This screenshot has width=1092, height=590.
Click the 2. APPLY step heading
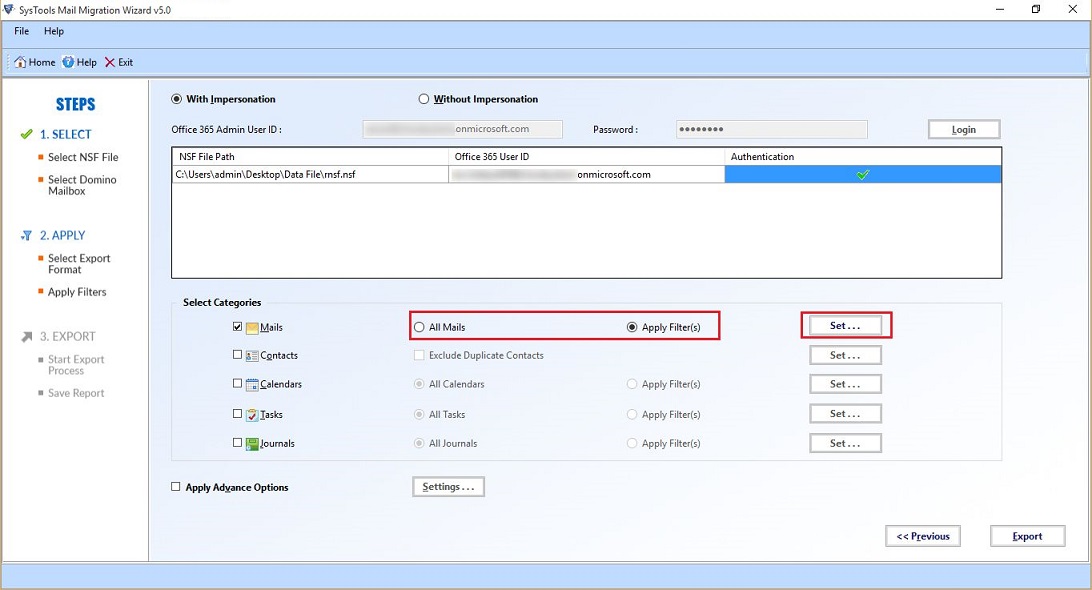pyautogui.click(x=63, y=236)
